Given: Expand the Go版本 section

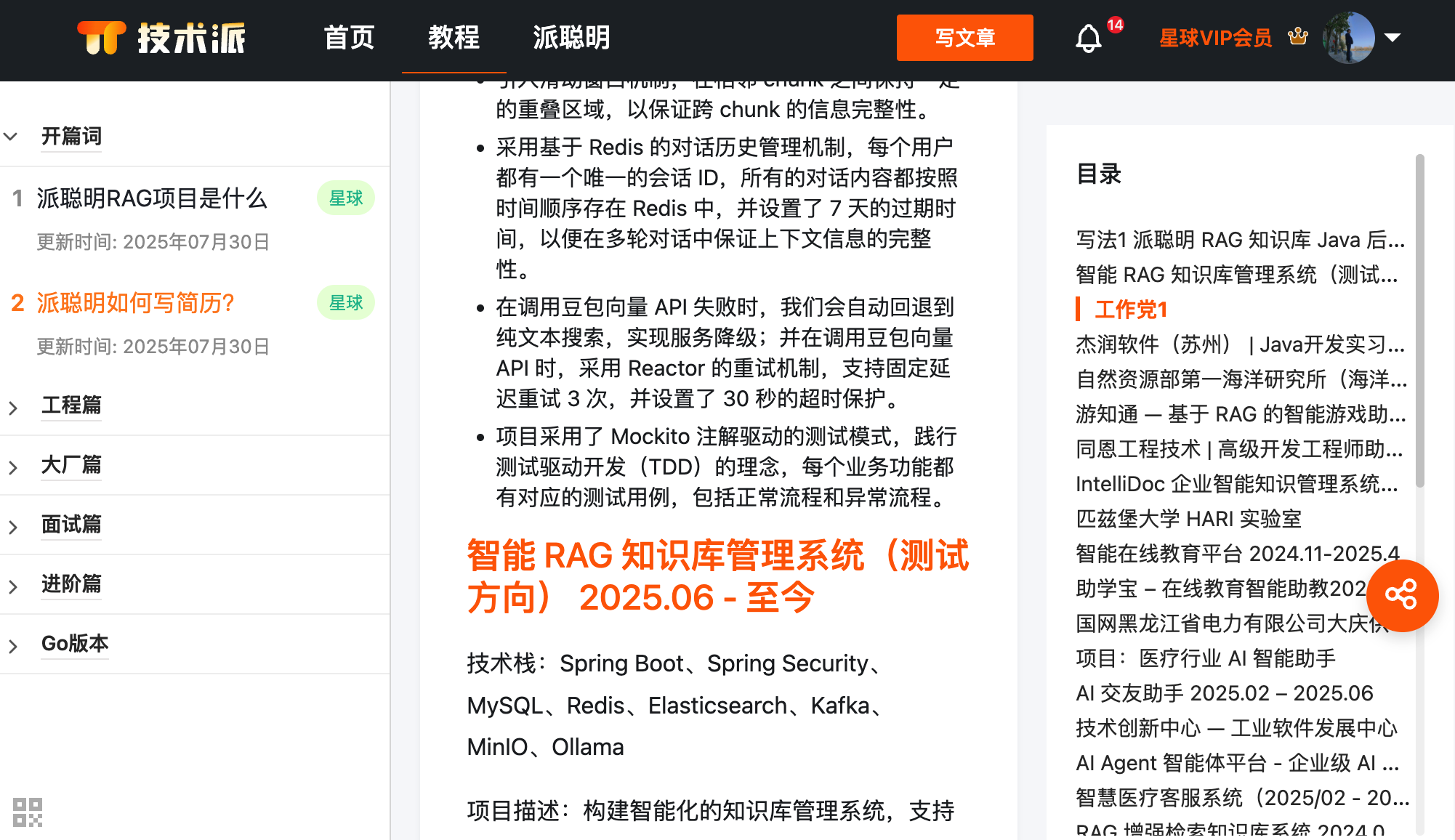Looking at the screenshot, I should coord(12,646).
